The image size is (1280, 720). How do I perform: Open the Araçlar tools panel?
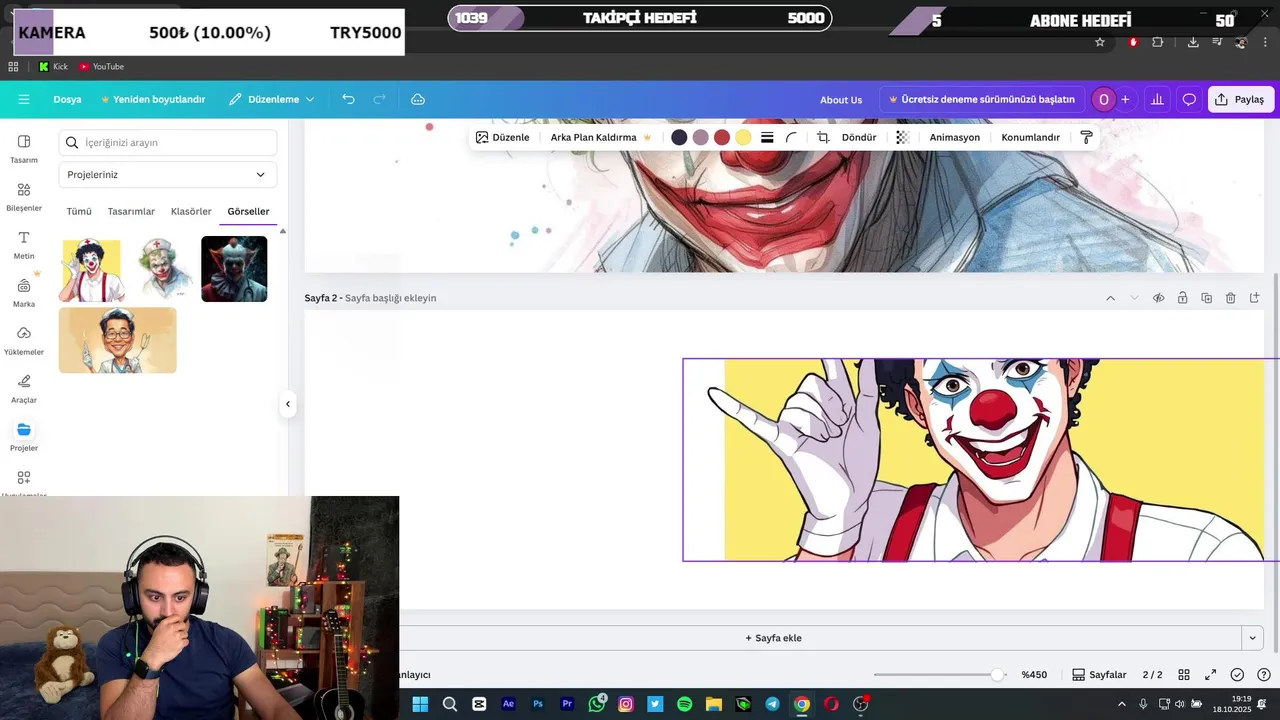(24, 388)
